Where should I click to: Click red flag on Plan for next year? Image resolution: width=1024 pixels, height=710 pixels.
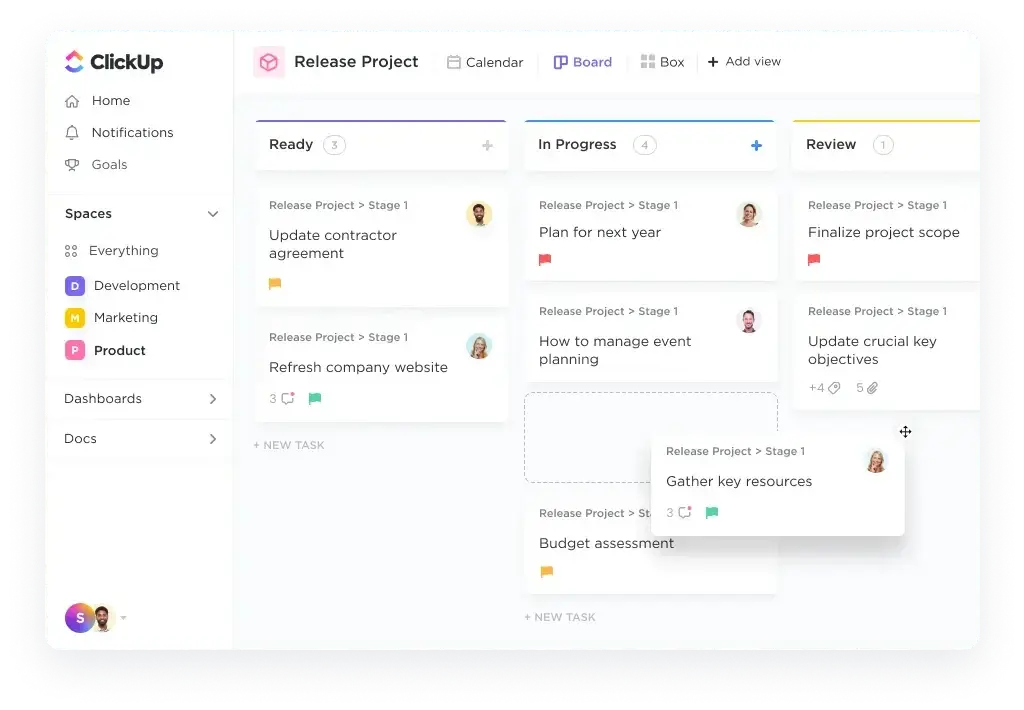(x=545, y=260)
